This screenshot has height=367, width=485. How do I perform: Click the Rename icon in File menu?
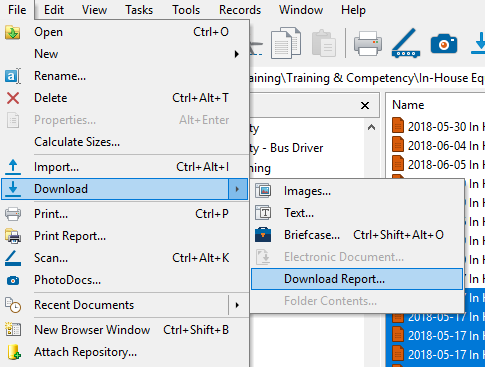point(13,76)
